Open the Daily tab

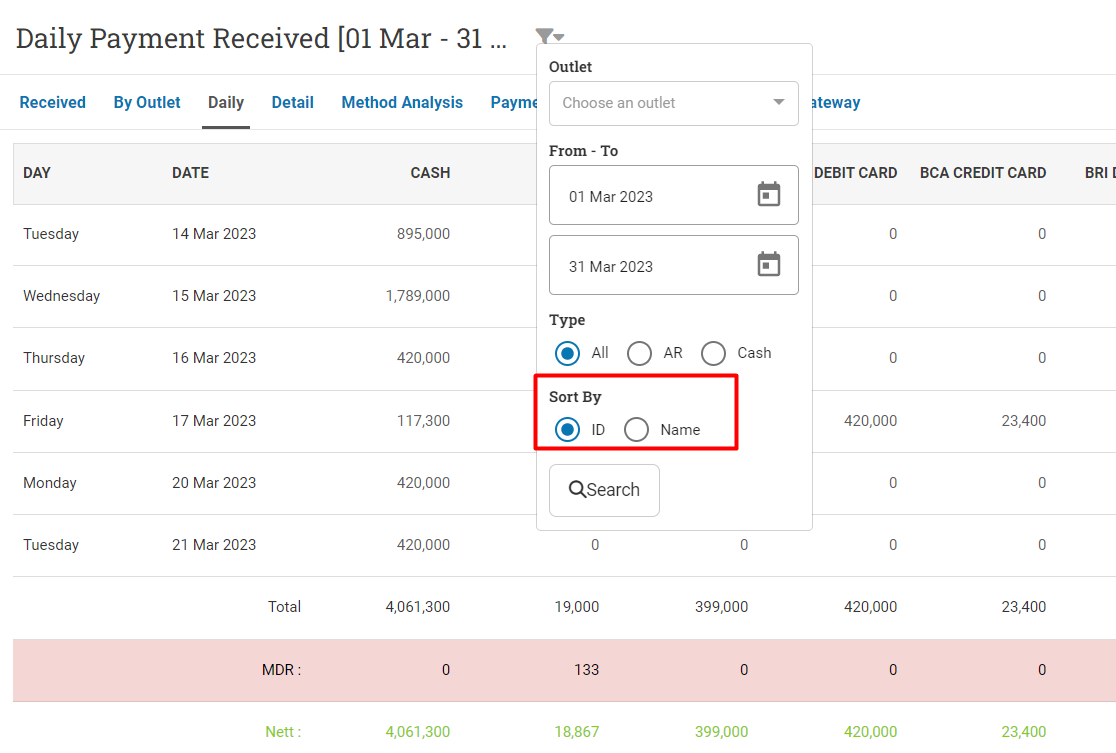[226, 102]
